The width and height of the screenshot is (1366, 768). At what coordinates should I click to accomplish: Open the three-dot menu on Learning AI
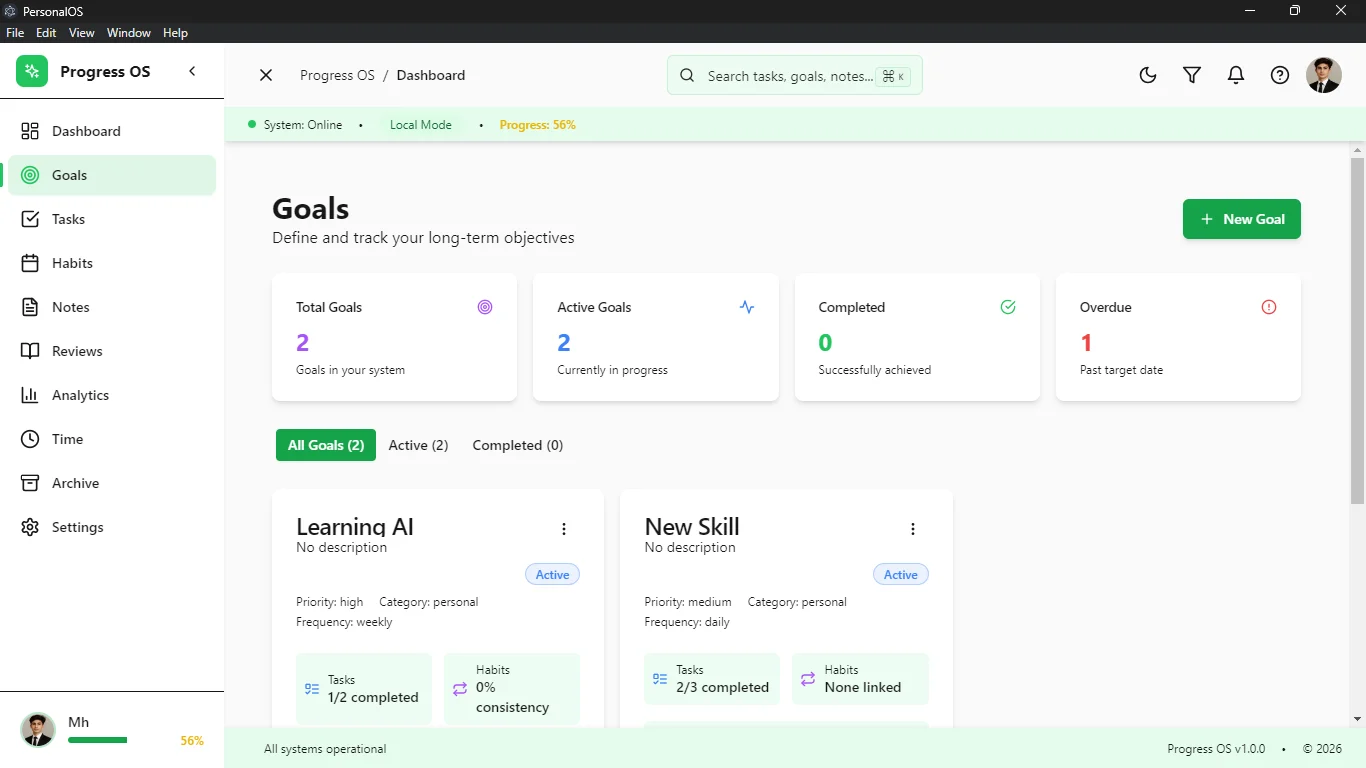coord(564,529)
